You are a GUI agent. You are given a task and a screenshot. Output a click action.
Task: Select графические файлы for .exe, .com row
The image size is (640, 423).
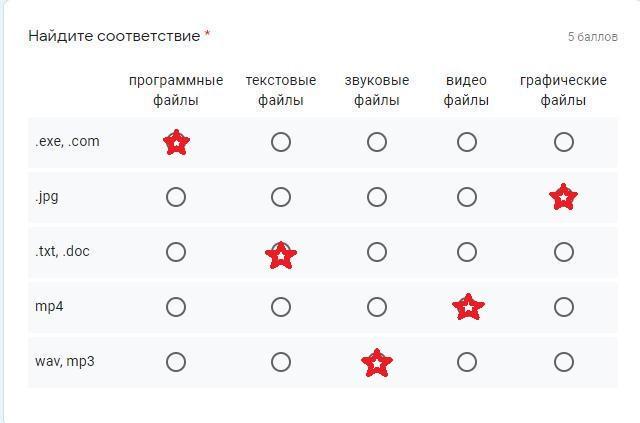tap(564, 142)
